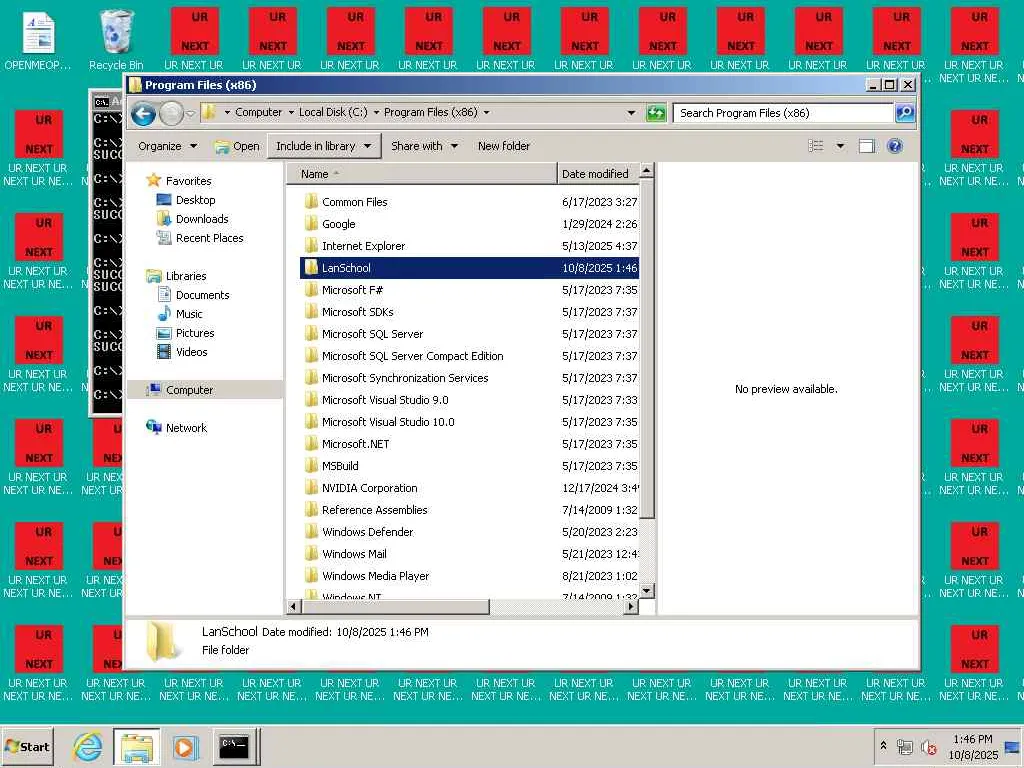Click the greyed Forward arrow button

171,114
